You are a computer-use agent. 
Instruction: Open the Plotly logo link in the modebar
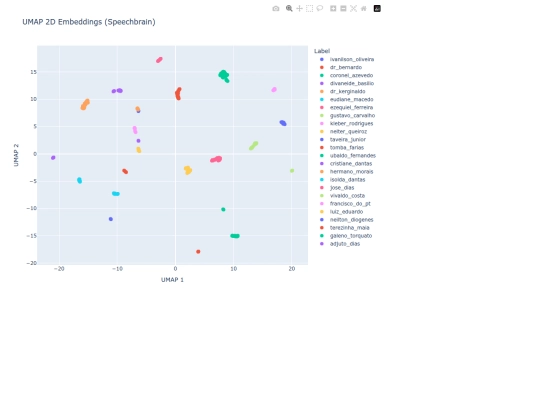pos(377,9)
